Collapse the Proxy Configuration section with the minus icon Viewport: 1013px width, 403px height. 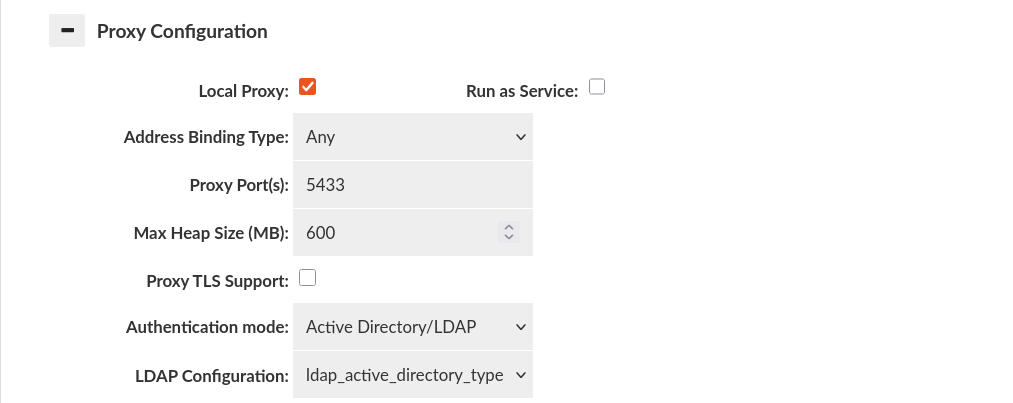(67, 30)
